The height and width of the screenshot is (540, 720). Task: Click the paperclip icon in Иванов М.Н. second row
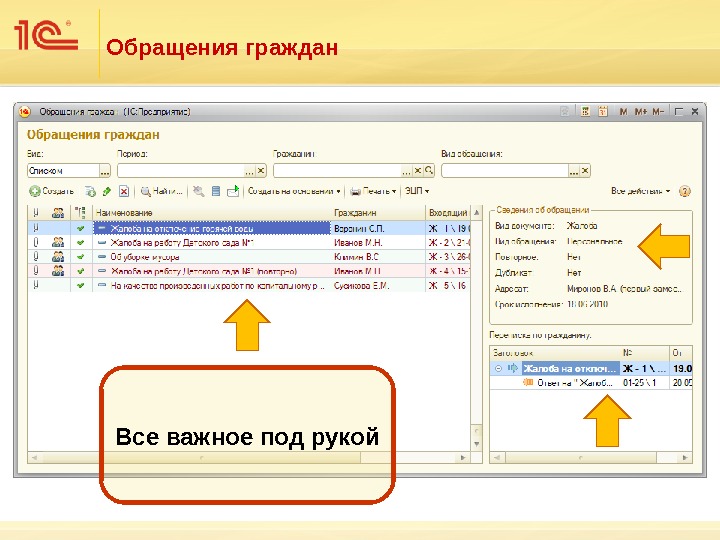(36, 242)
